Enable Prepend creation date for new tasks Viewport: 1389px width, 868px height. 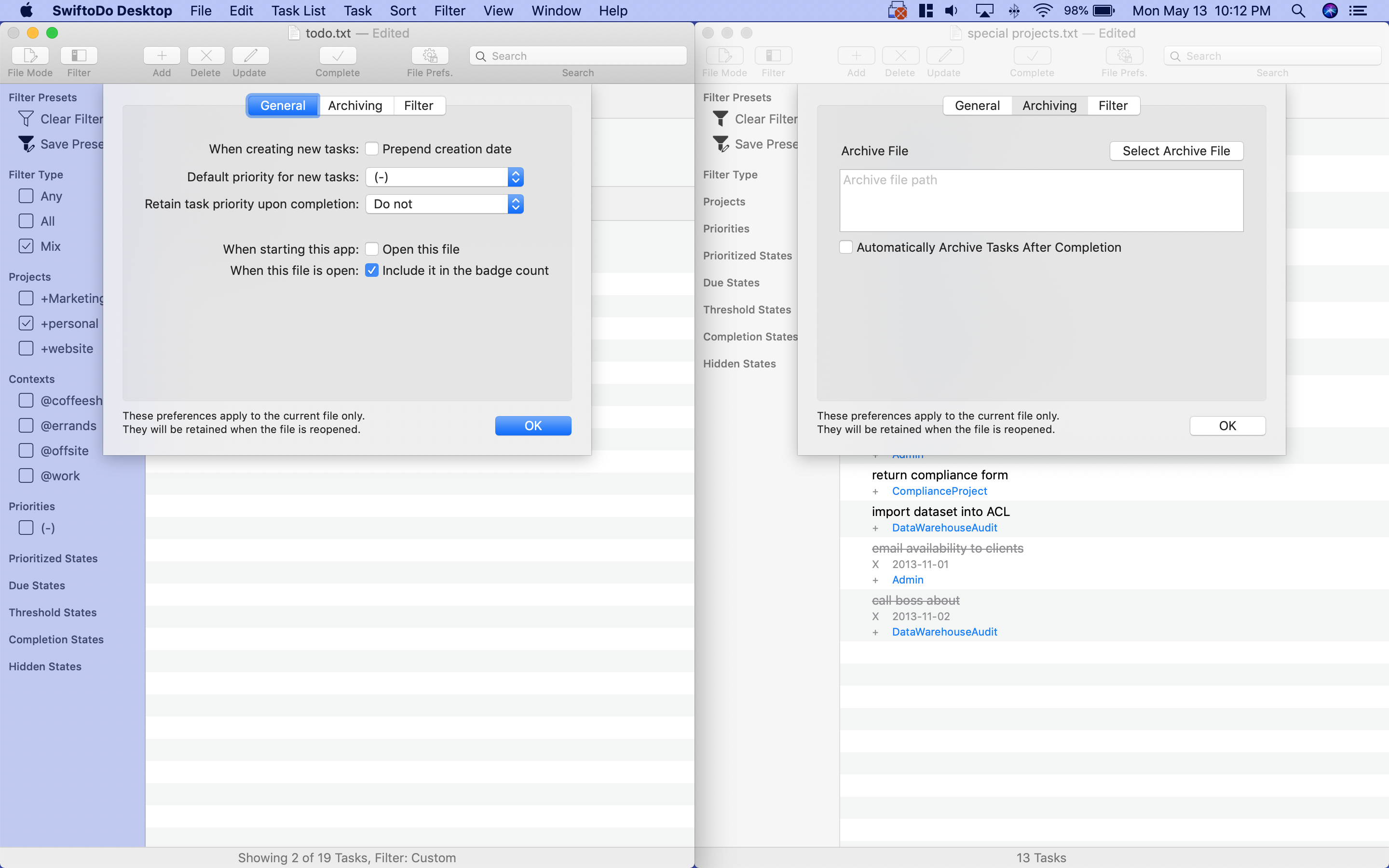pos(372,149)
